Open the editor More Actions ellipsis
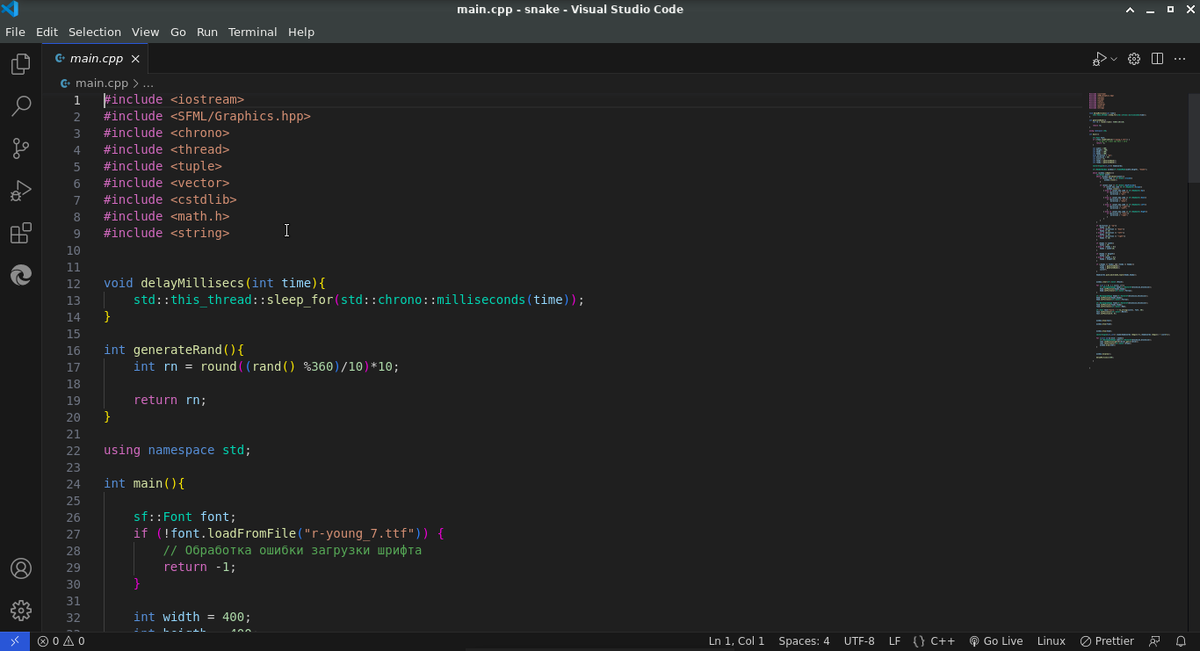 click(x=1180, y=59)
